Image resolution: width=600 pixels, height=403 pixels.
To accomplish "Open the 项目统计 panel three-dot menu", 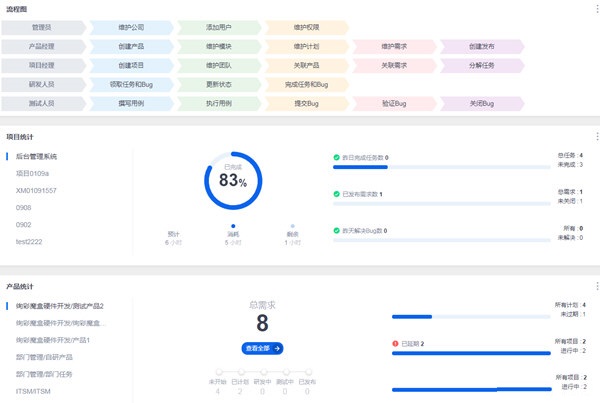I will (597, 137).
